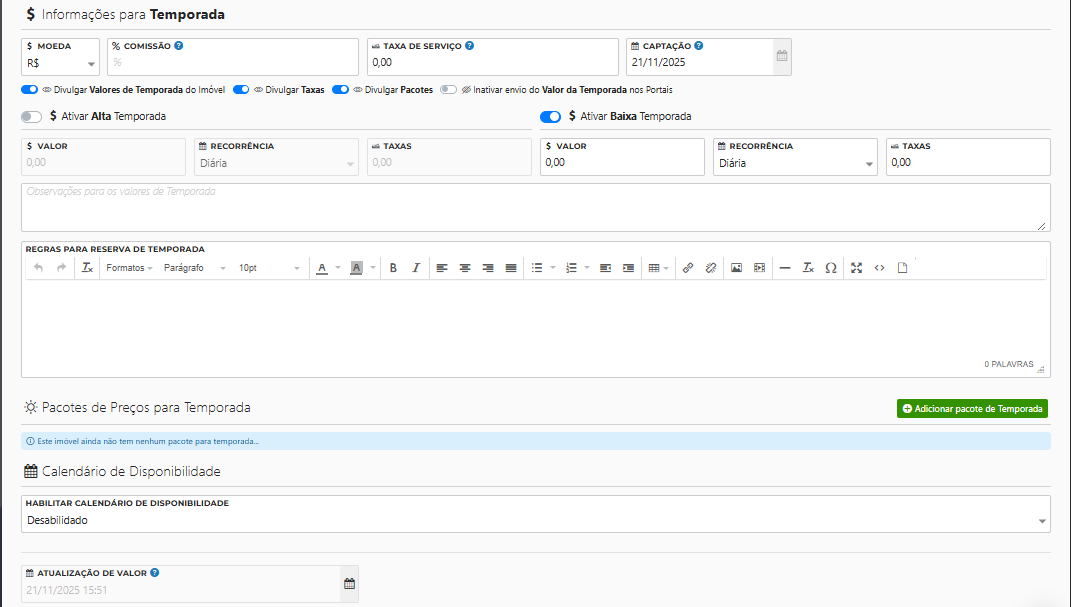This screenshot has height=607, width=1071.
Task: Disable the Ativar Baixa Temporada switch
Action: click(550, 117)
